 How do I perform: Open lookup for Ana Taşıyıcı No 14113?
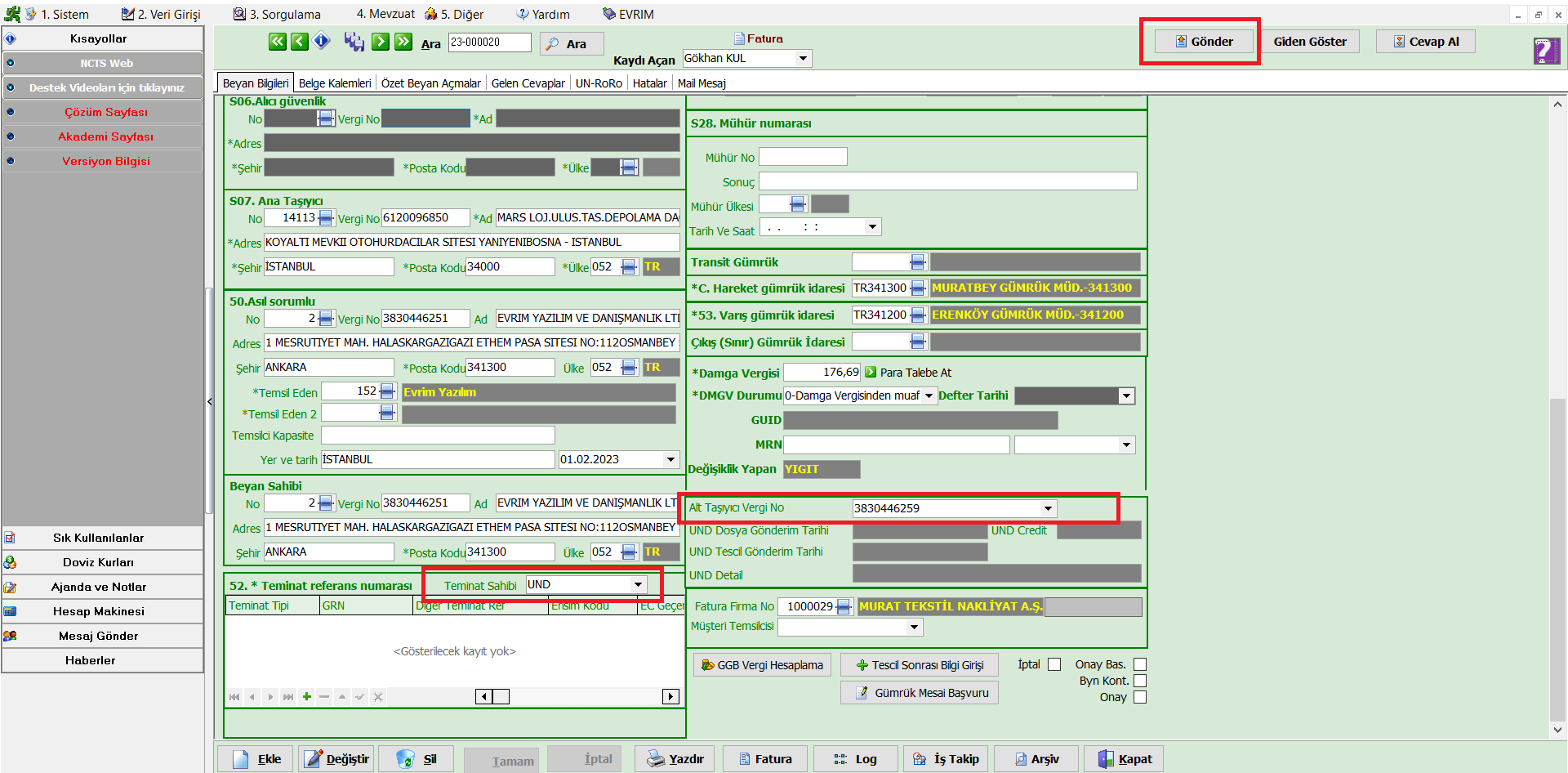point(326,218)
